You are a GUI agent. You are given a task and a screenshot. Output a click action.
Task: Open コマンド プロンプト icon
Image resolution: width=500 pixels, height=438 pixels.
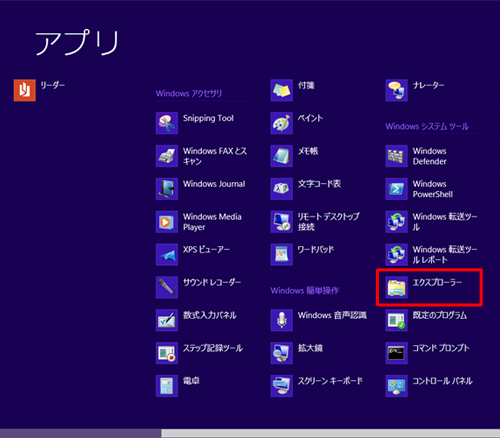[396, 353]
